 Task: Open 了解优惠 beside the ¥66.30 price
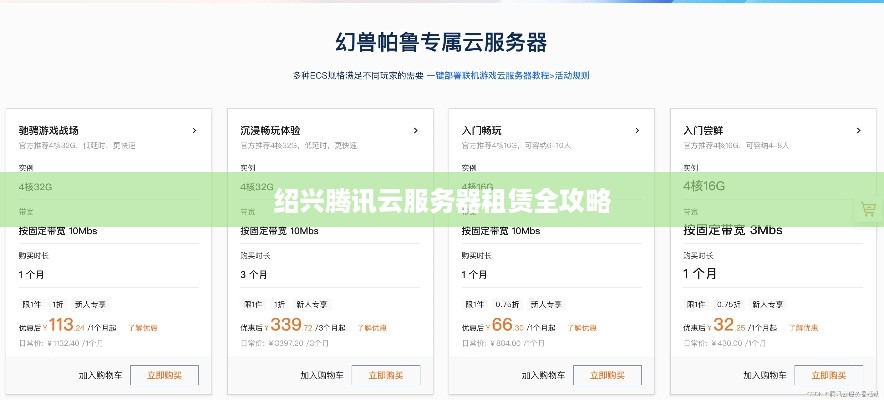581,327
